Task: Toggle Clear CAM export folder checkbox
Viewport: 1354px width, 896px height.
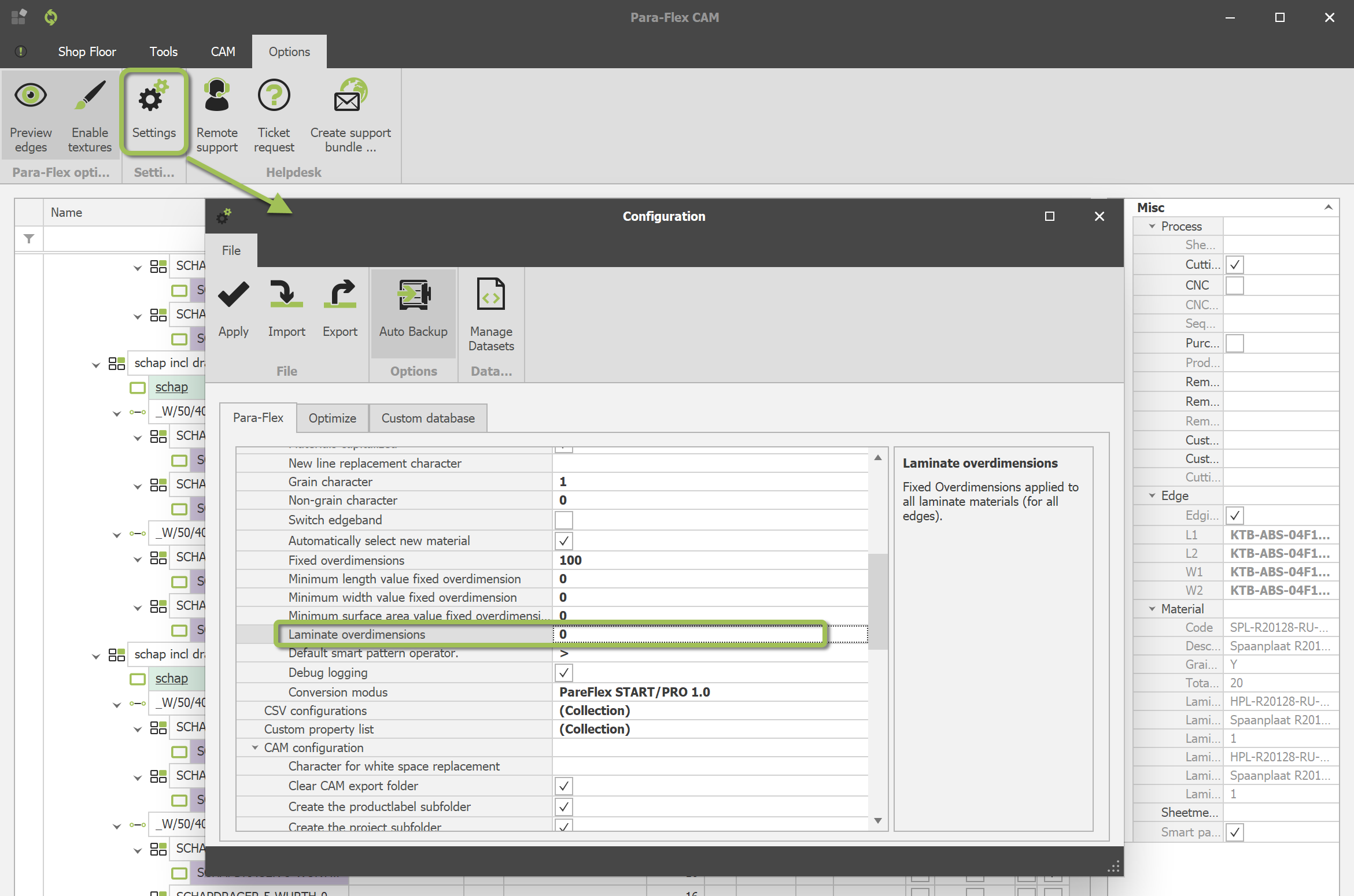Action: click(563, 786)
